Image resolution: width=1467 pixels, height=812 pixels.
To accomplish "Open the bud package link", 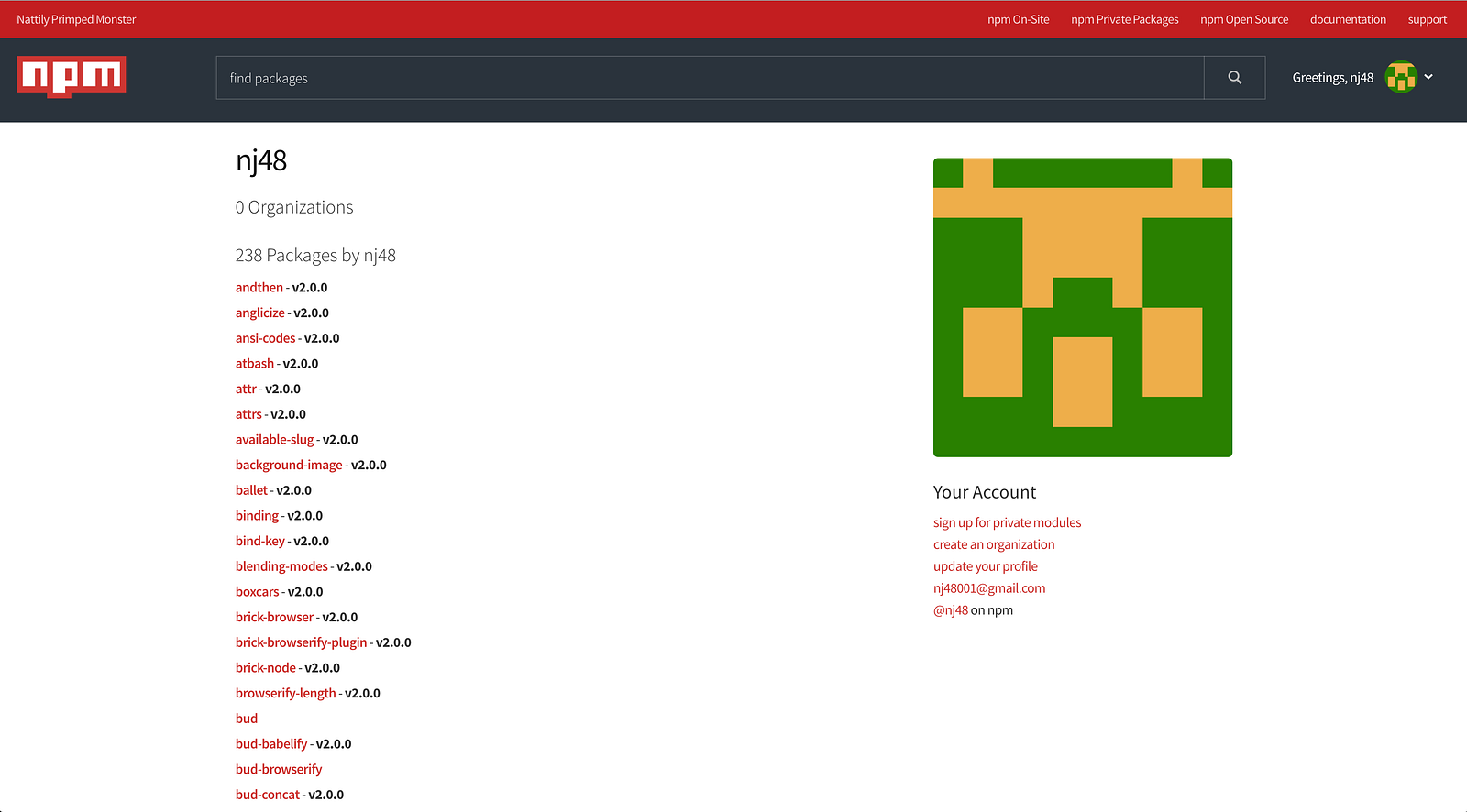I will tap(247, 719).
